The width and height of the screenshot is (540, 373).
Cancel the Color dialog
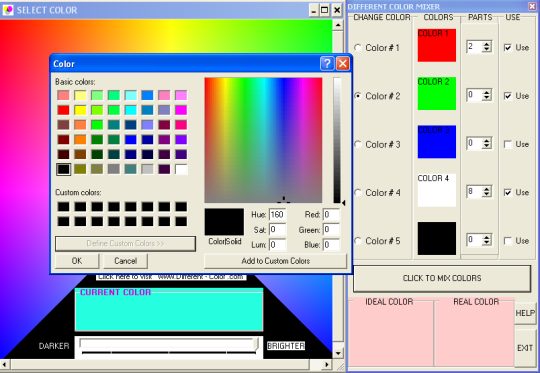[x=125, y=261]
